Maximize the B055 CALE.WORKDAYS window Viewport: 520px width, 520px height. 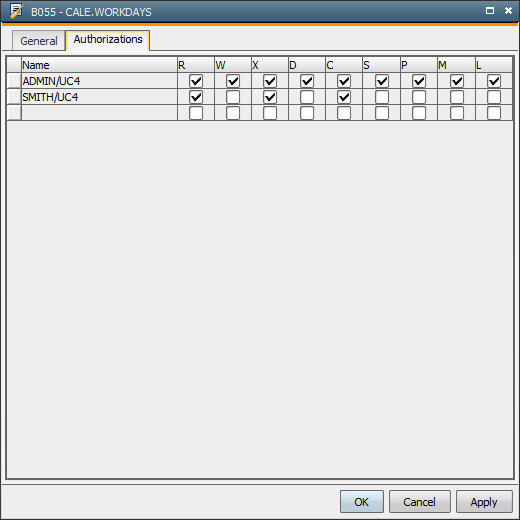click(490, 11)
